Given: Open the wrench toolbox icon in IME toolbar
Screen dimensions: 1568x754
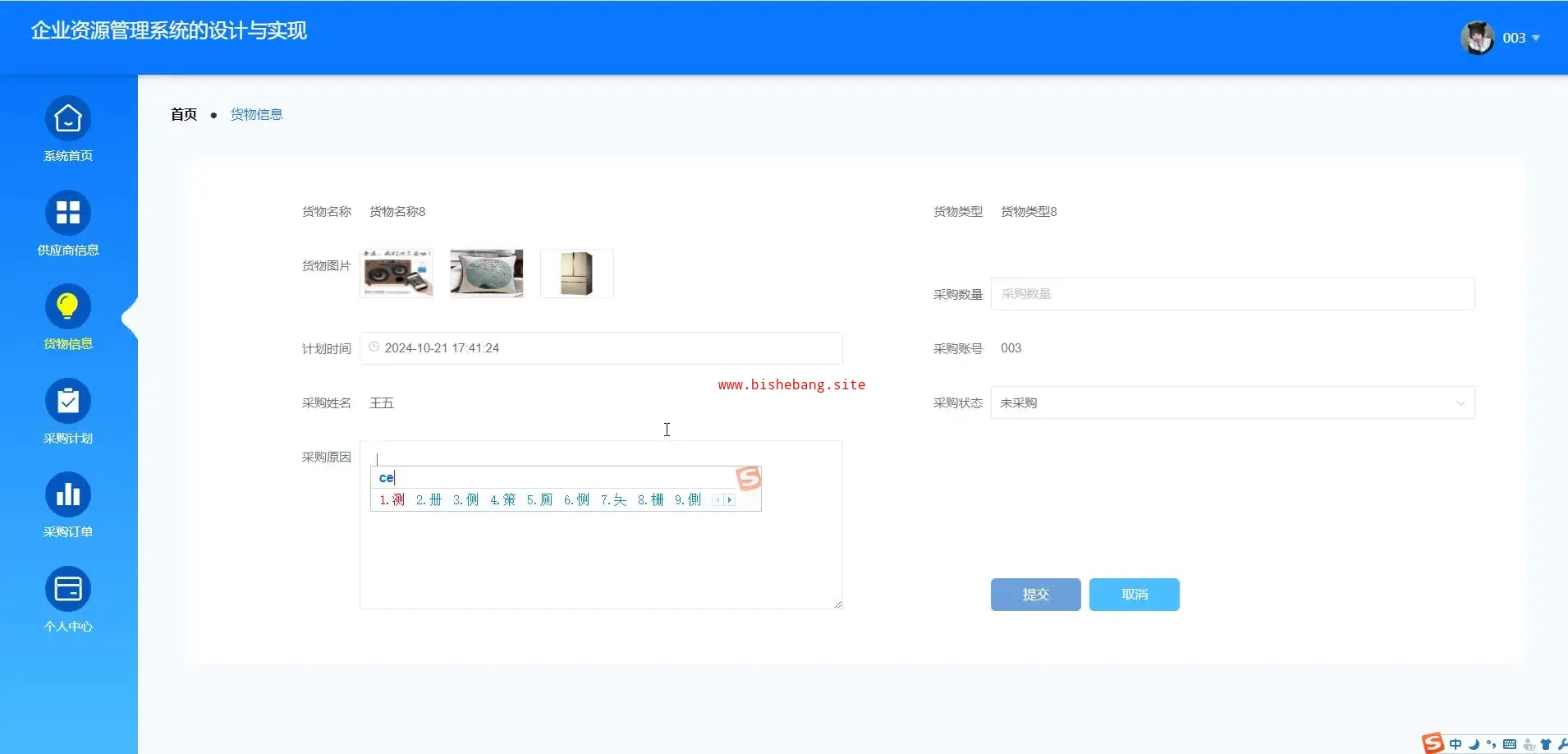Looking at the screenshot, I should (1561, 744).
